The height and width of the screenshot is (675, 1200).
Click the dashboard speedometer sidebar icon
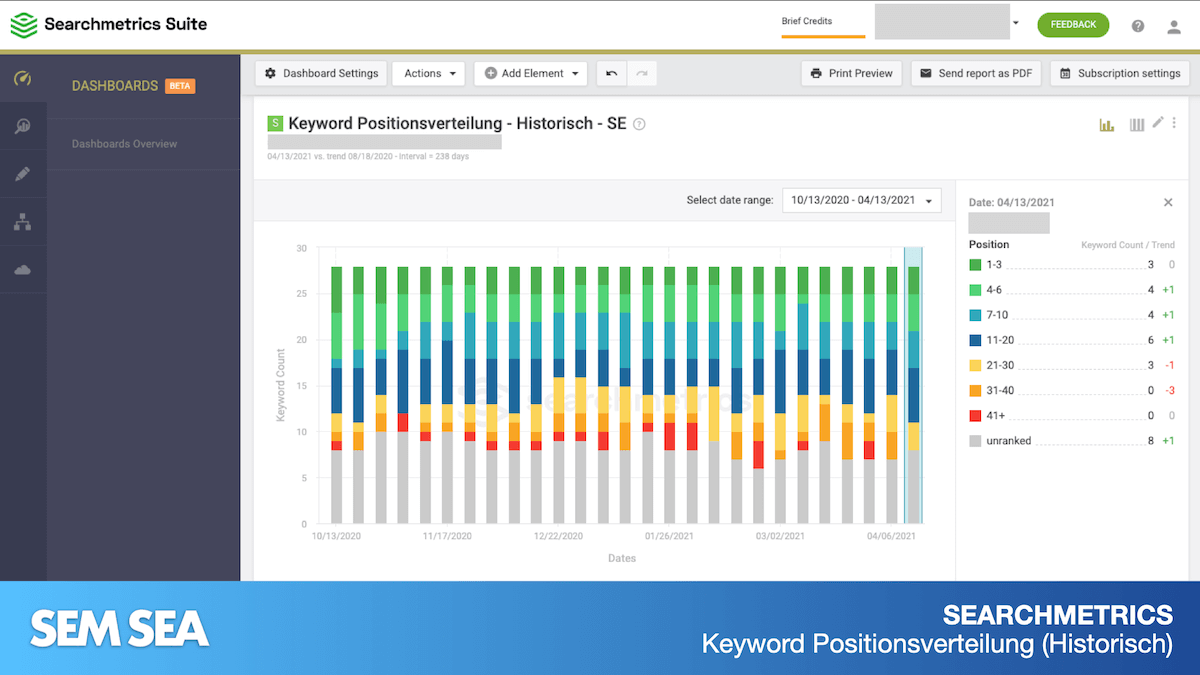[22, 79]
